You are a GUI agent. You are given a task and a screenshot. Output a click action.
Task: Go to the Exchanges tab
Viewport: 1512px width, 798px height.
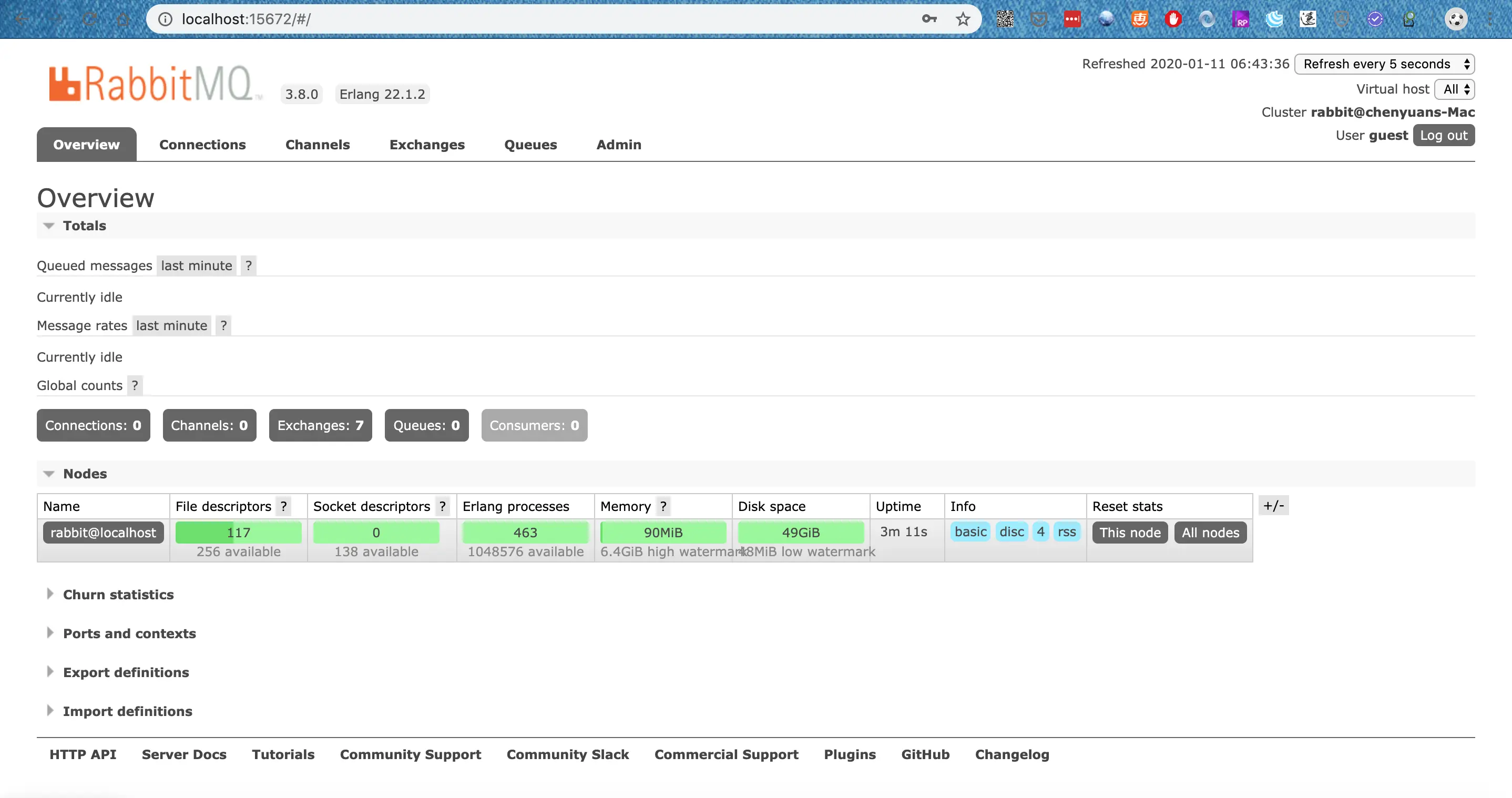[x=427, y=145]
